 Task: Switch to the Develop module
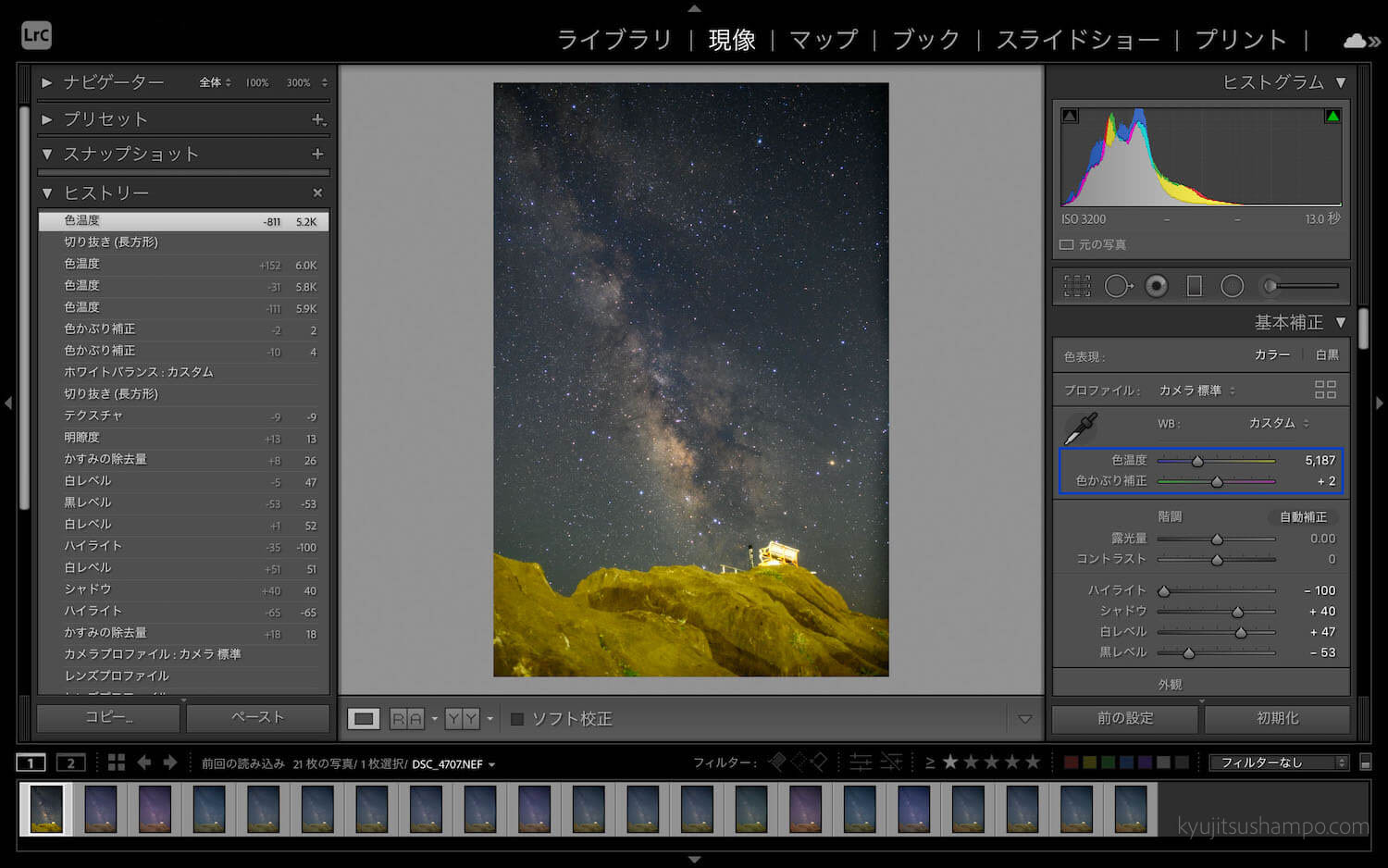click(732, 40)
